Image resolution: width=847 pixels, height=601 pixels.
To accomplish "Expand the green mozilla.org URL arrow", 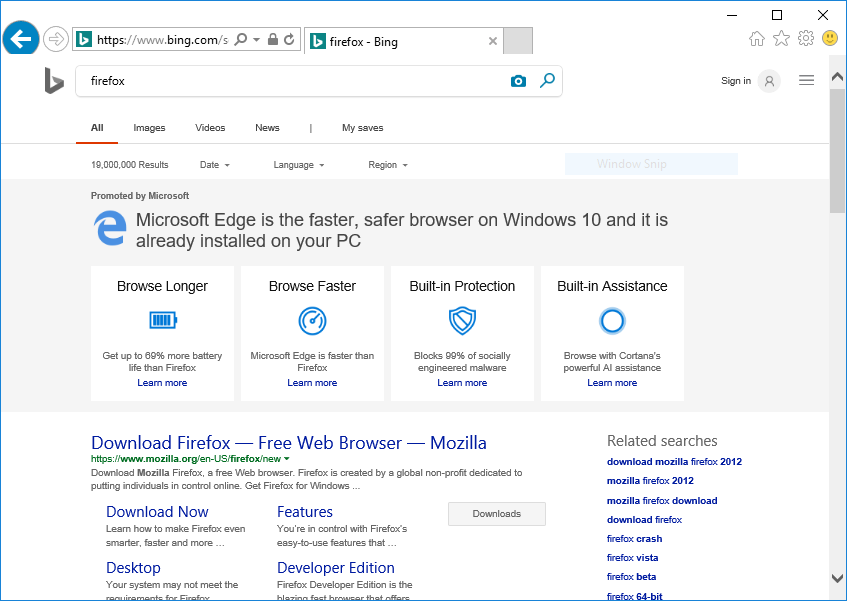I will (287, 459).
